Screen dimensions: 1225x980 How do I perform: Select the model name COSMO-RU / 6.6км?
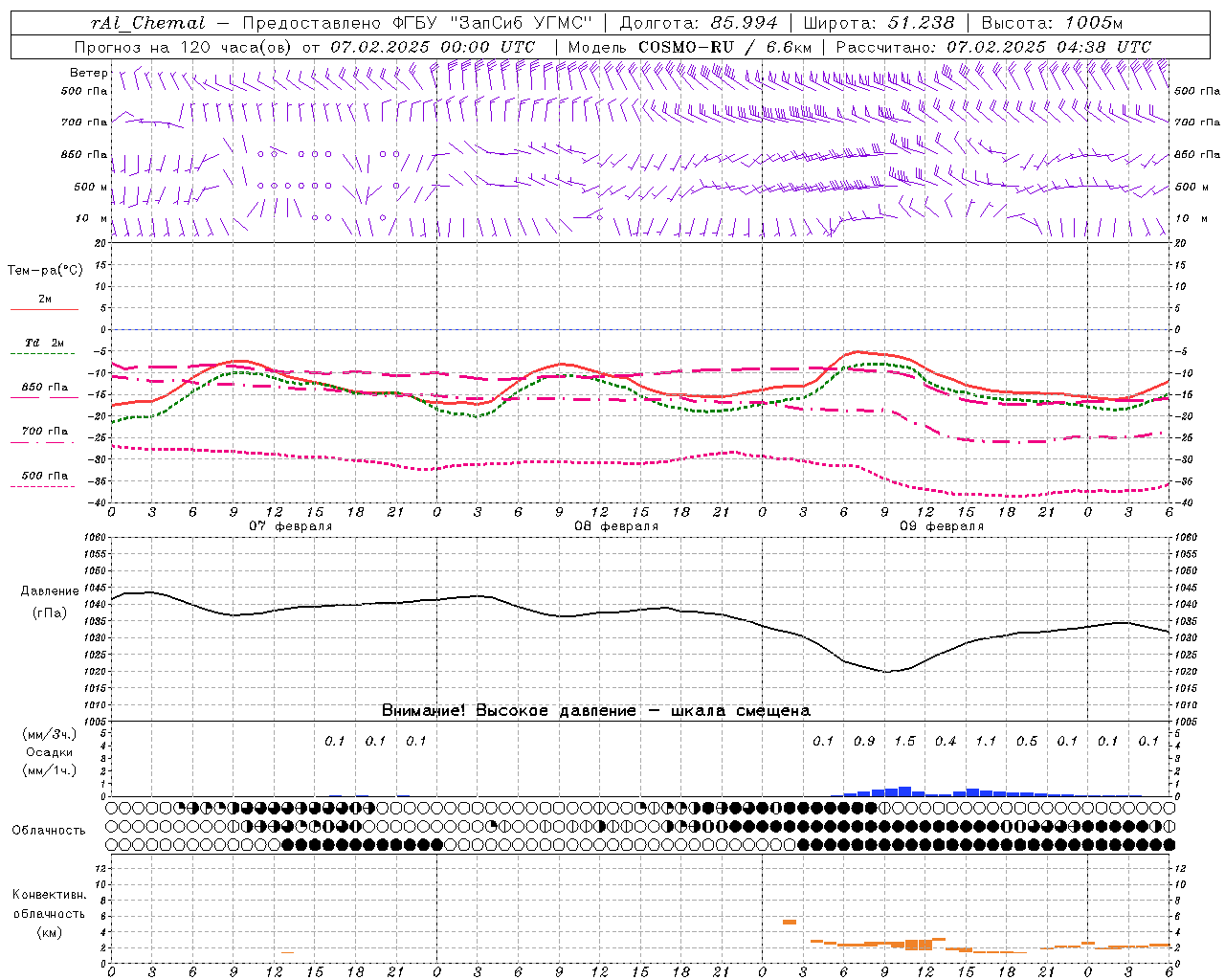tap(724, 47)
